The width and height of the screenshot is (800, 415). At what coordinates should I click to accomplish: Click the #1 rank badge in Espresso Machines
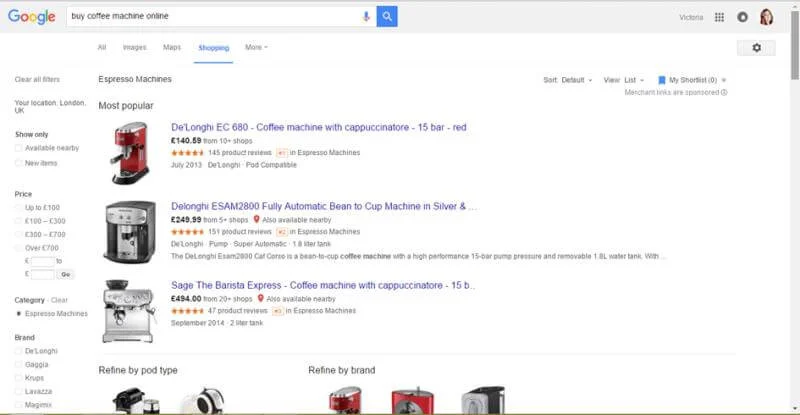282,153
